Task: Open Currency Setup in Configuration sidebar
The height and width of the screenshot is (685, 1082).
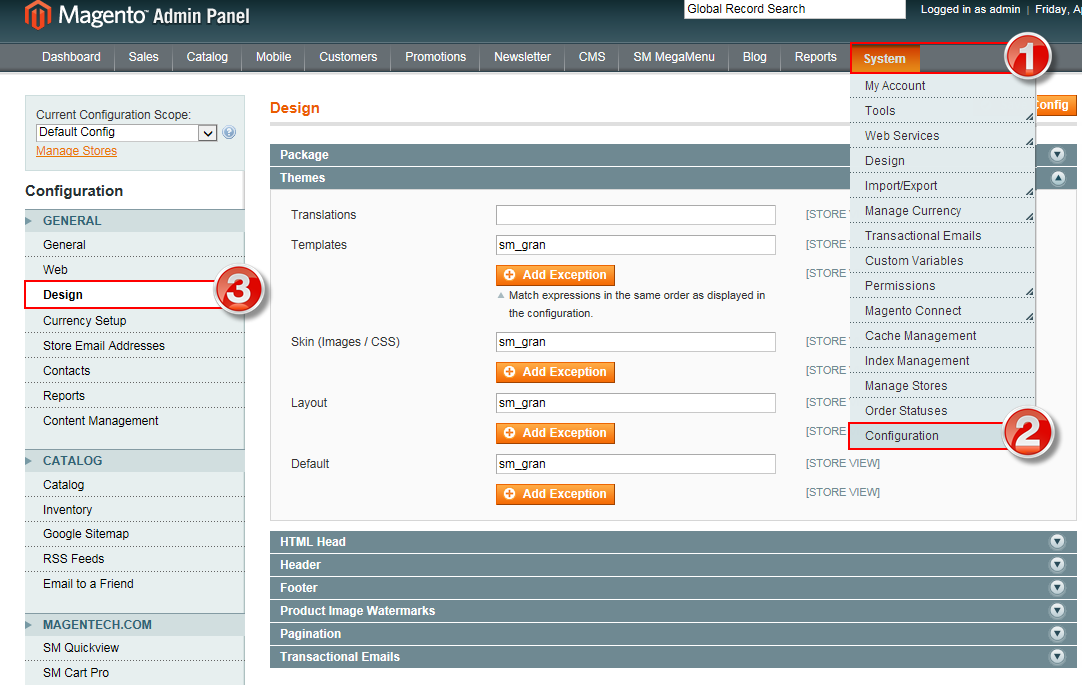Action: [x=135, y=321]
